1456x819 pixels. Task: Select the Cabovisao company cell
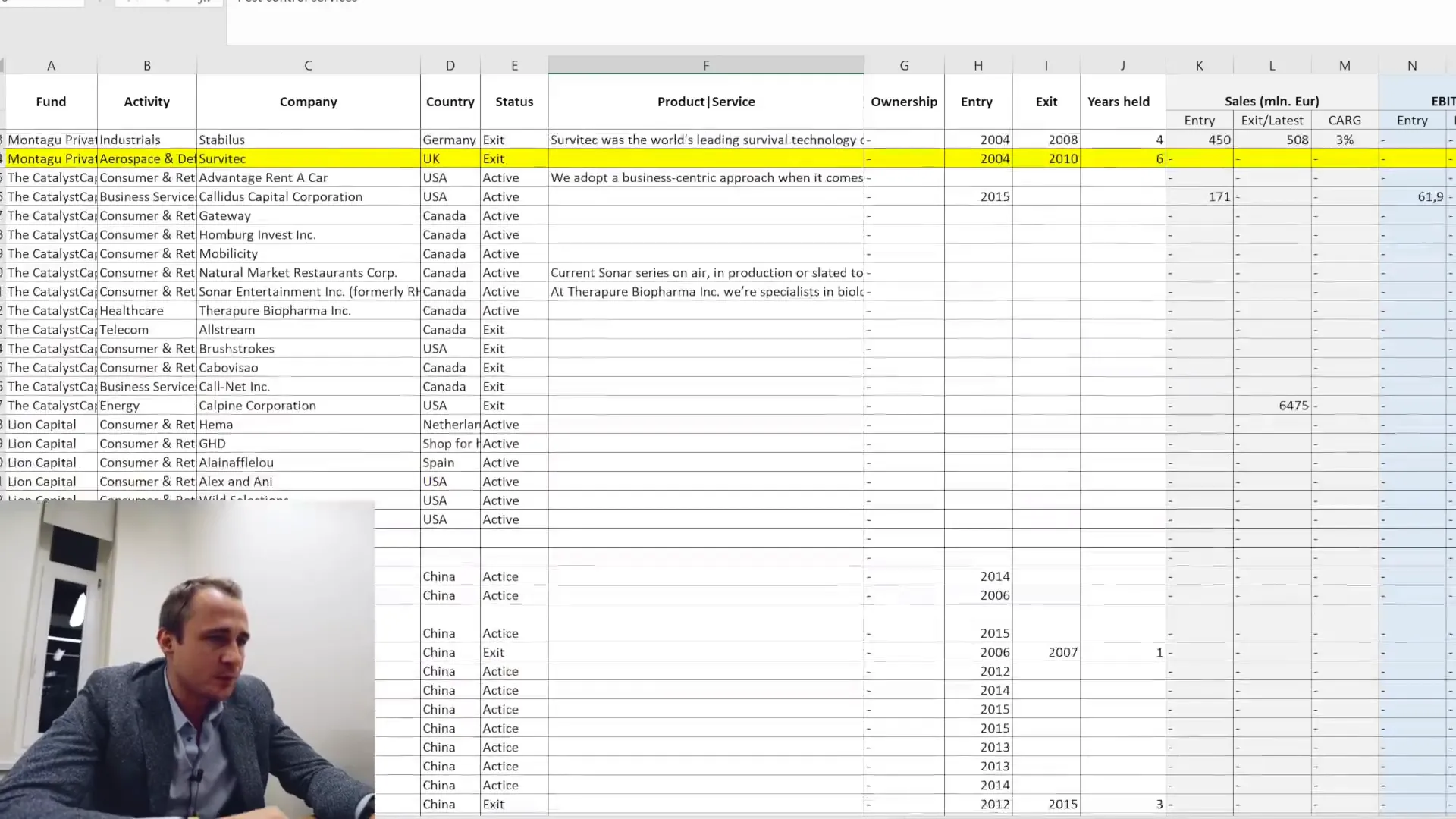pos(308,367)
